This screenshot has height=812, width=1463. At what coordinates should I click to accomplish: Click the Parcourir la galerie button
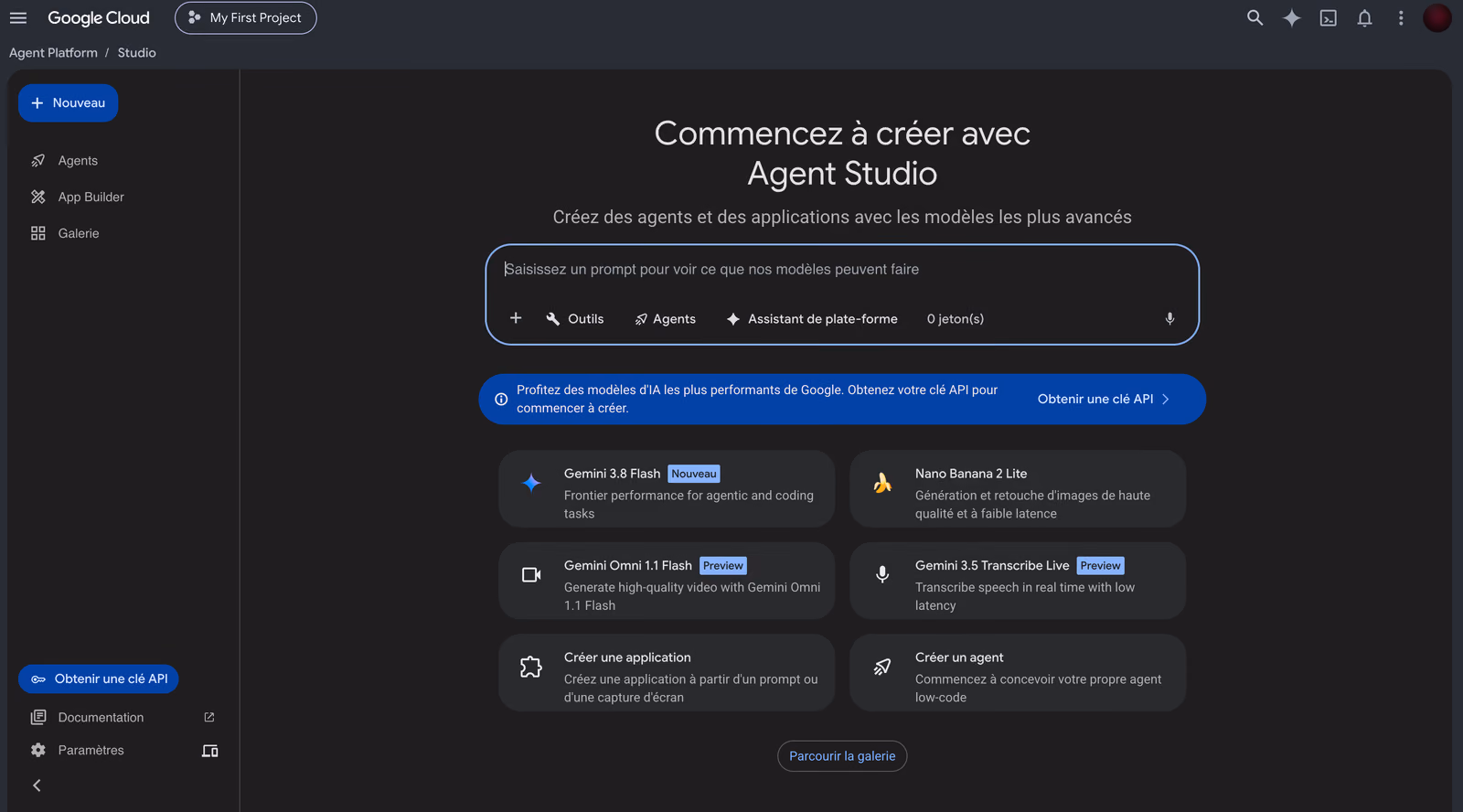(x=842, y=756)
